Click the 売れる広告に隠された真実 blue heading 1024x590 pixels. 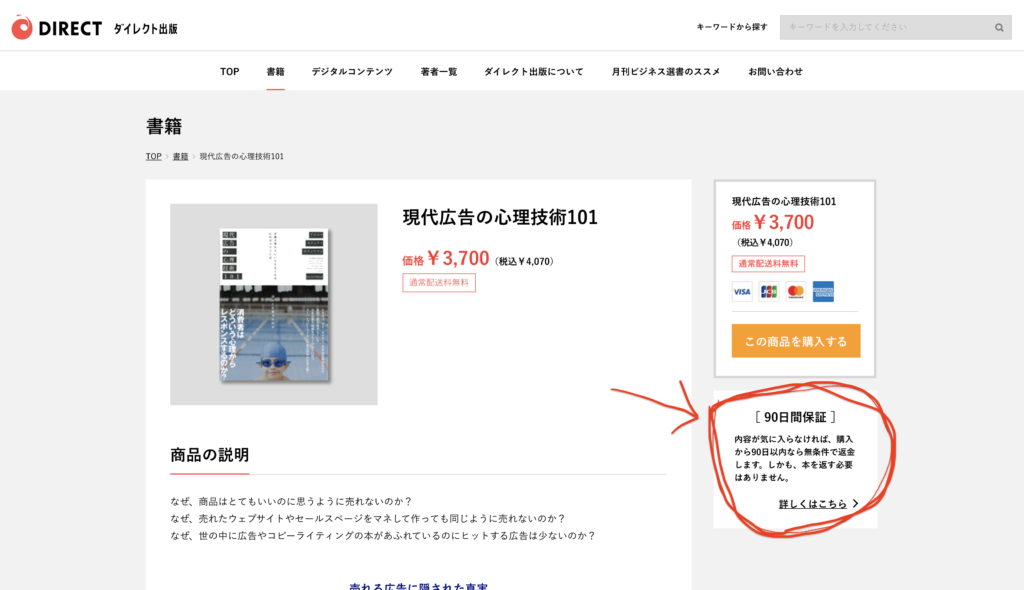click(x=418, y=585)
